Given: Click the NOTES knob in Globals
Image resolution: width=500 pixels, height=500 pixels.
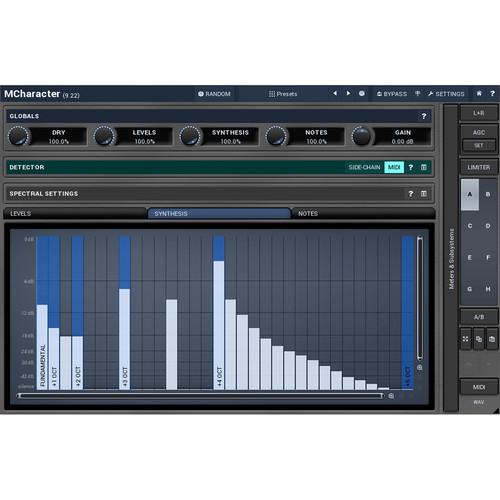Looking at the screenshot, I should point(276,136).
